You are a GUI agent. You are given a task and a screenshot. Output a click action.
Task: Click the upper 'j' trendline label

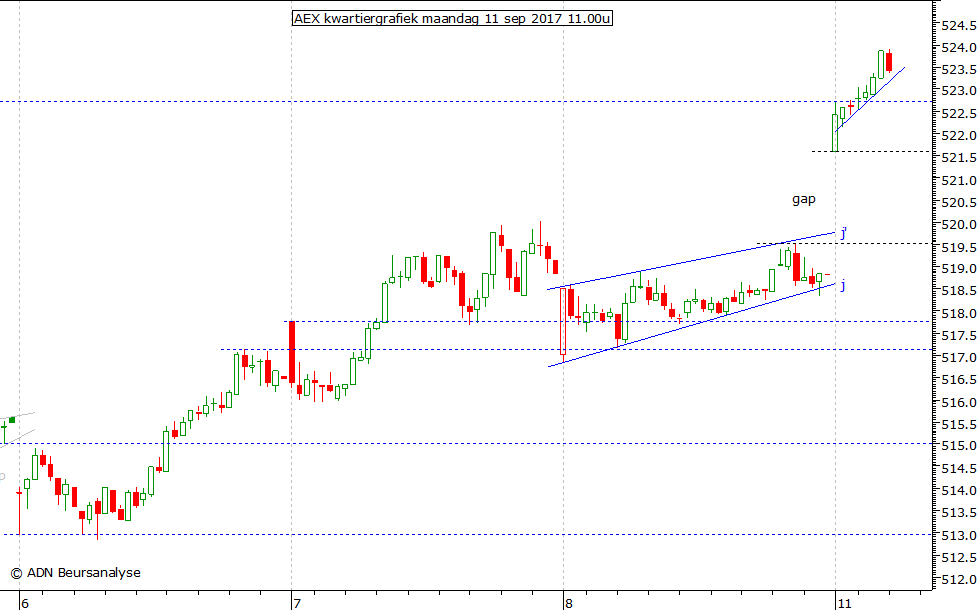point(843,233)
